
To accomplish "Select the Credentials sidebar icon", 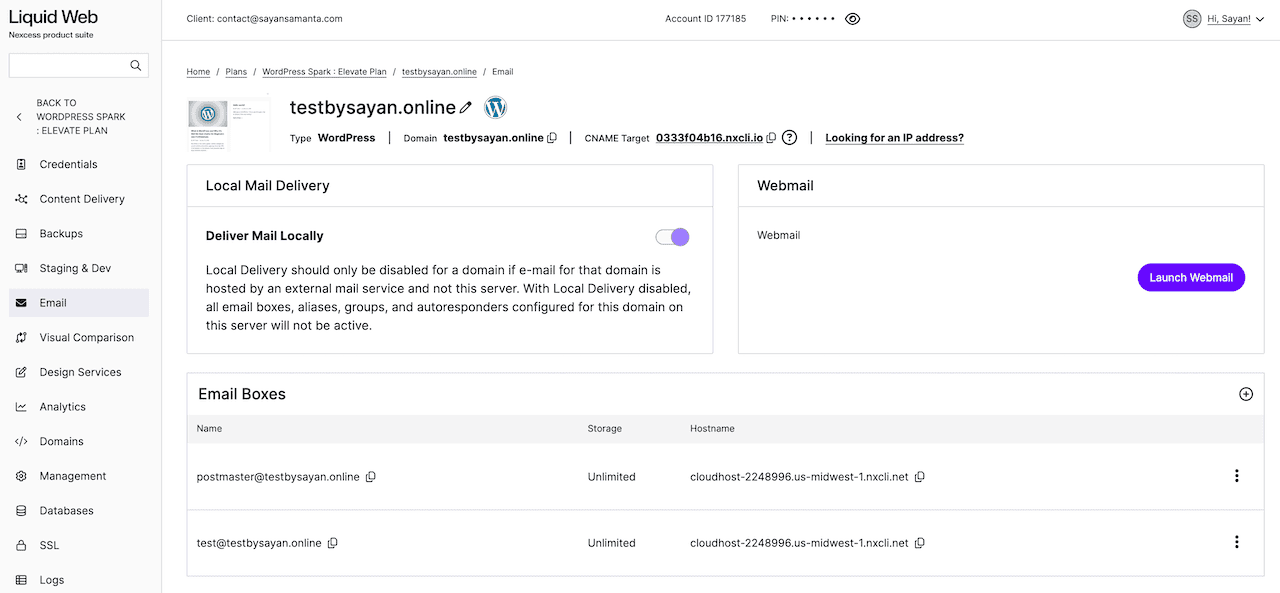I will [20, 164].
